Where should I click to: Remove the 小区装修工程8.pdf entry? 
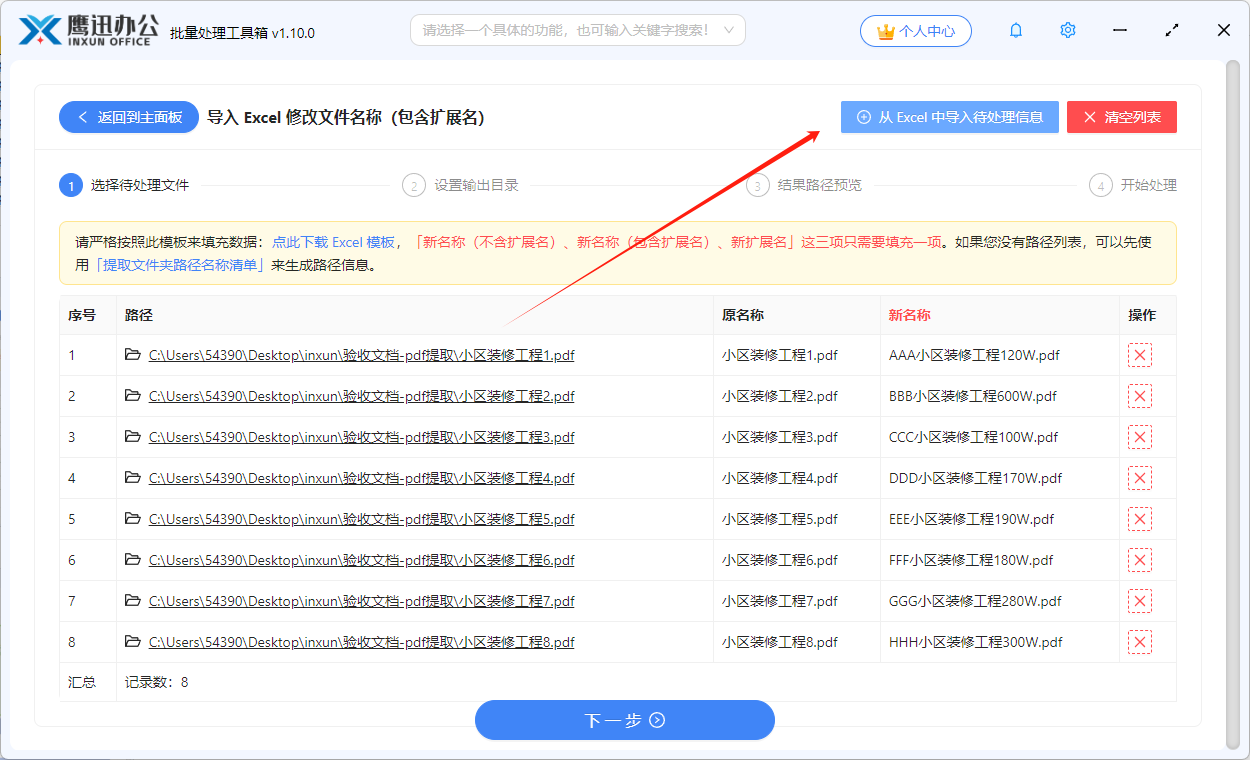[x=1139, y=642]
